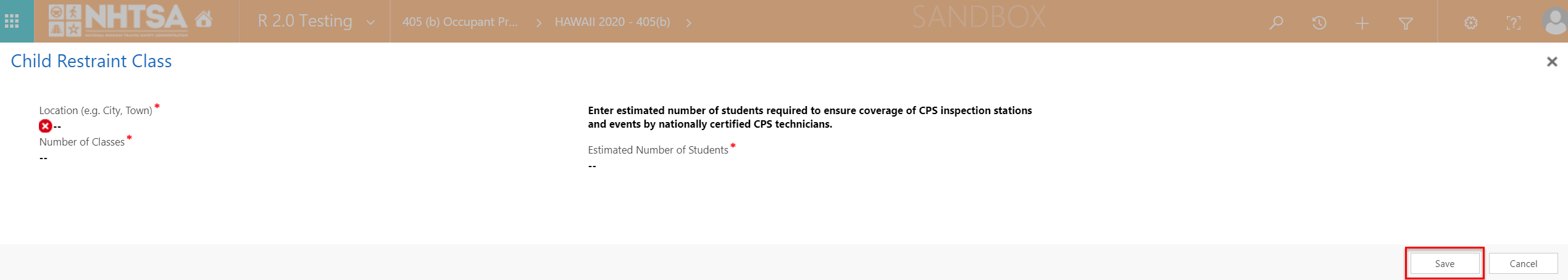This screenshot has width=1568, height=280.
Task: Open the settings gear
Action: pyautogui.click(x=1471, y=23)
